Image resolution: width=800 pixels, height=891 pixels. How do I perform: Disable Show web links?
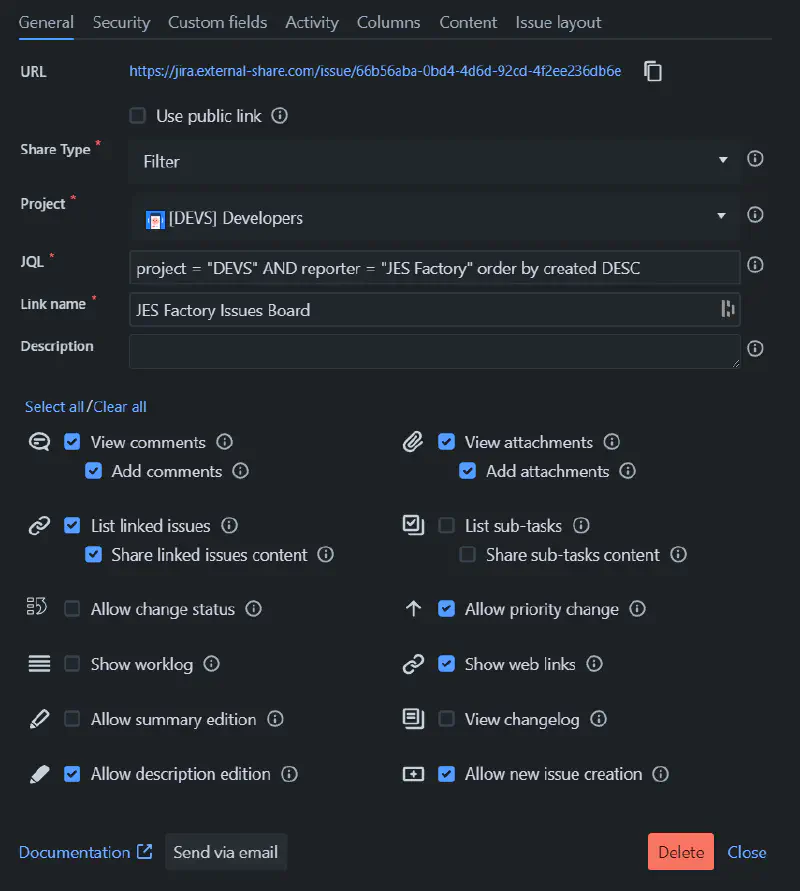tap(447, 664)
